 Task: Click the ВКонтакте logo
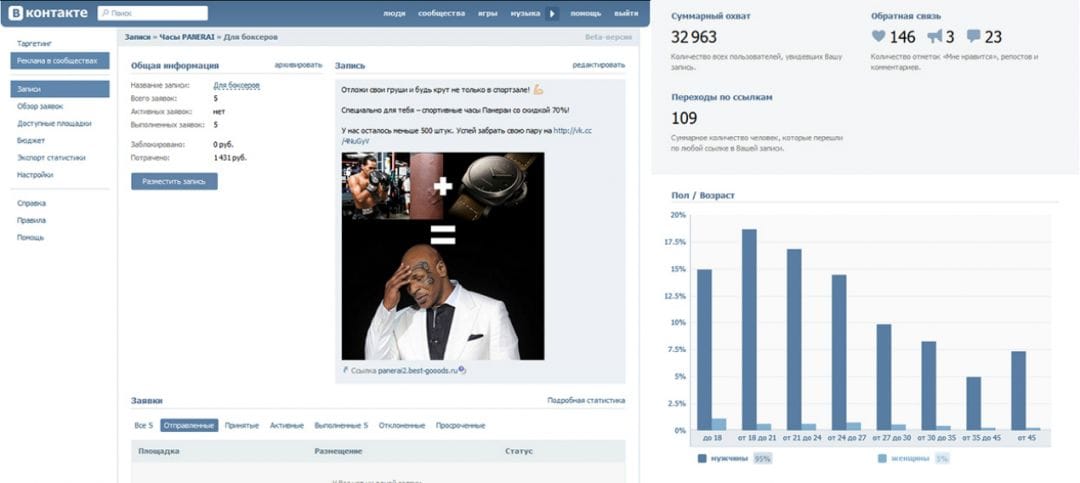[48, 13]
